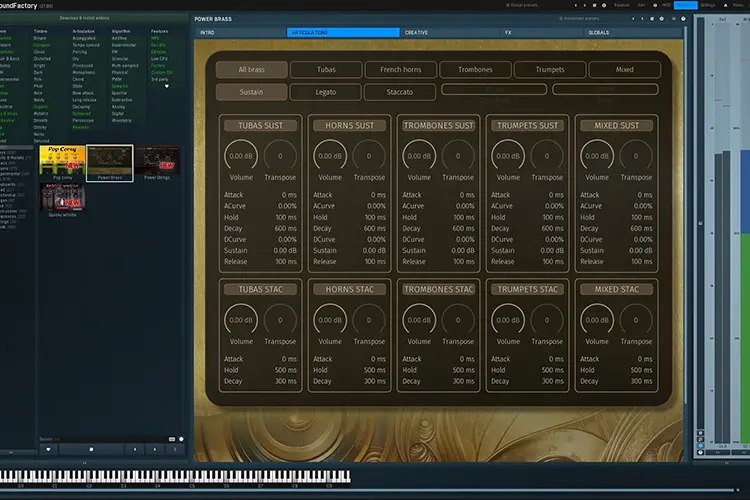
Task: Click the previous global preset arrow
Action: pos(575,5)
